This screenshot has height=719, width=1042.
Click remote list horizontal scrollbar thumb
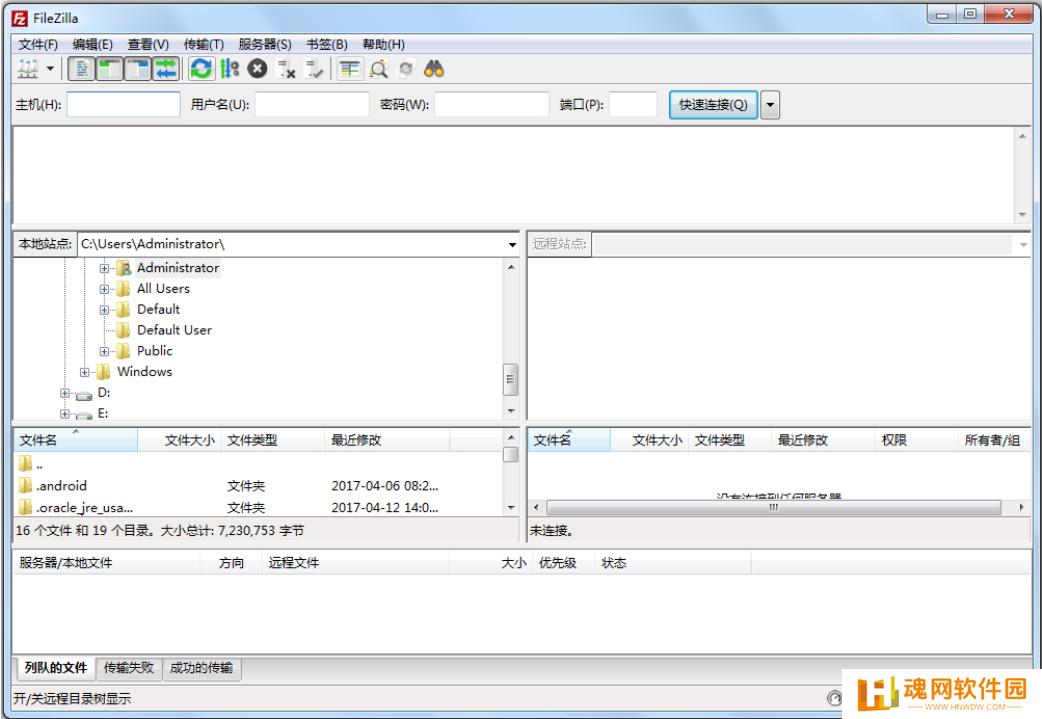(774, 508)
